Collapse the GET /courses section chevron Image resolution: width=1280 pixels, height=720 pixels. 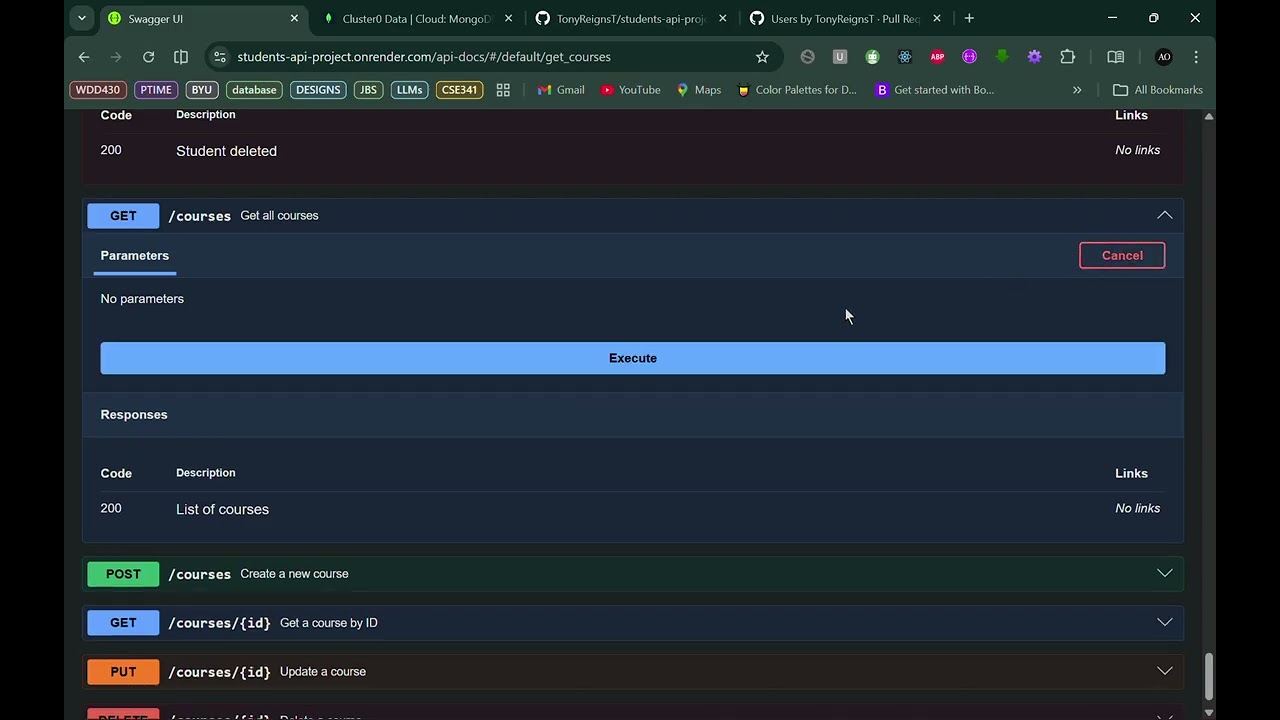1165,215
